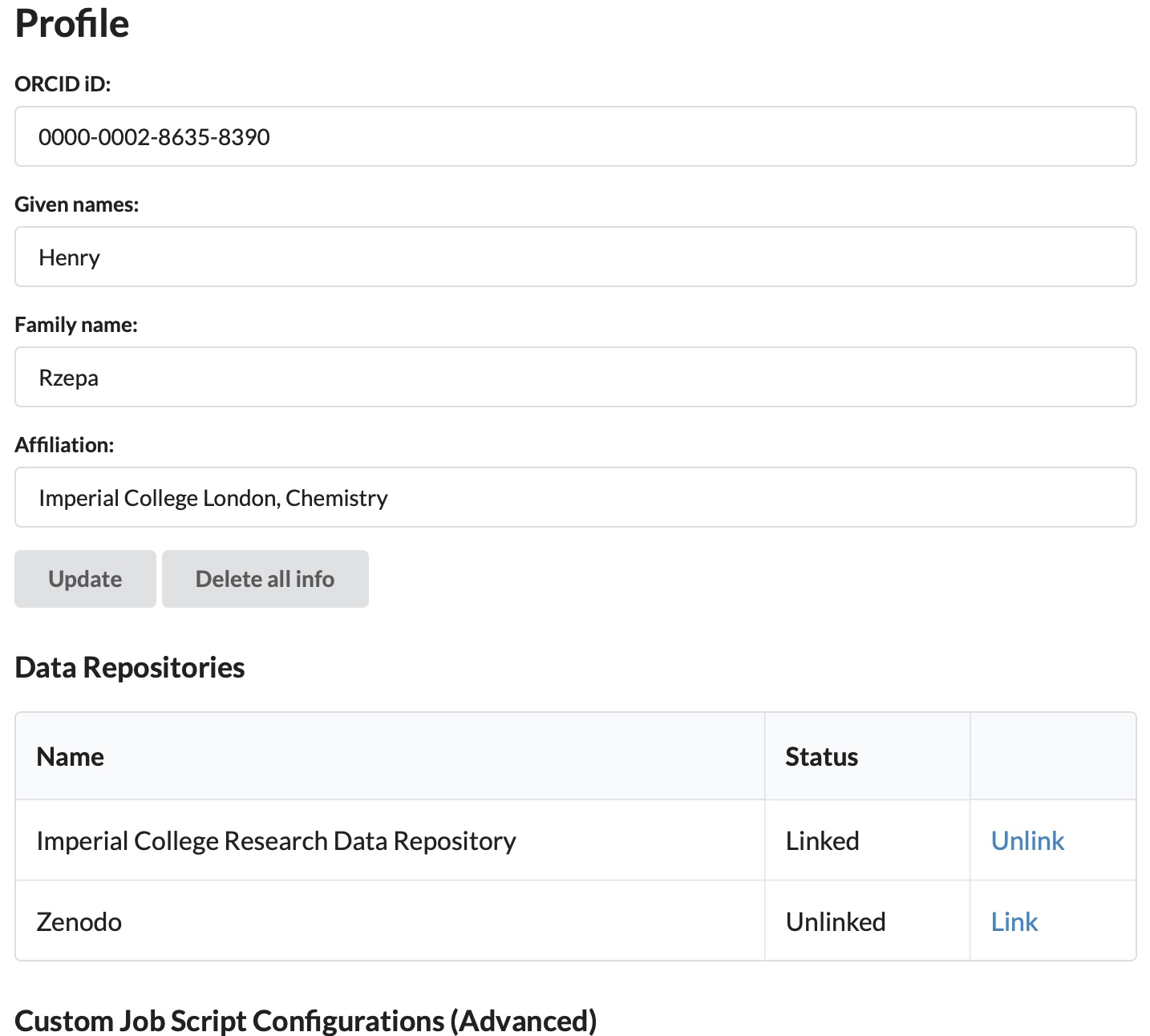Viewport: 1150px width, 1036px height.
Task: Focus the Given names field containing Henry
Action: (x=575, y=257)
